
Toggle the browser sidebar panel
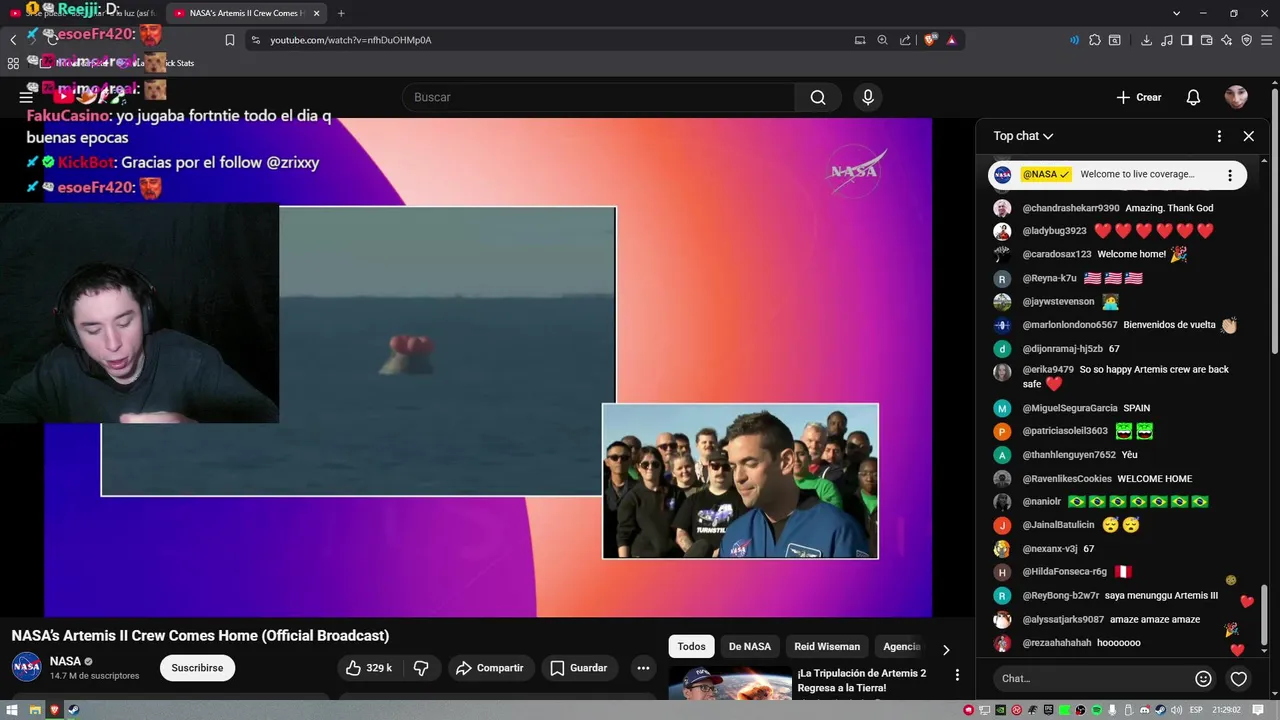[x=1186, y=40]
